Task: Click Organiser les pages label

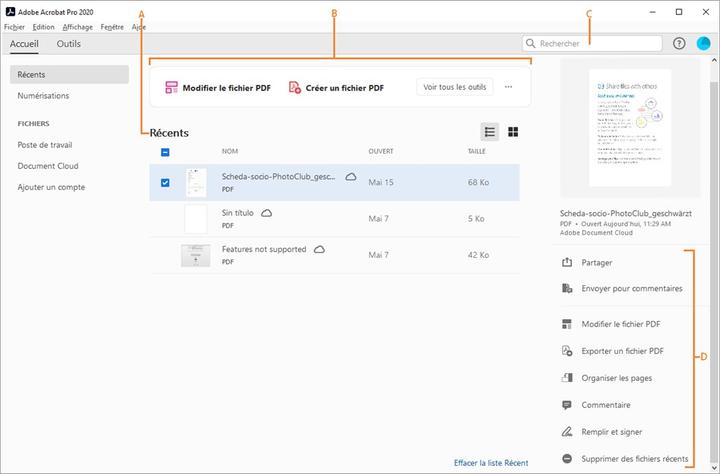Action: click(617, 378)
